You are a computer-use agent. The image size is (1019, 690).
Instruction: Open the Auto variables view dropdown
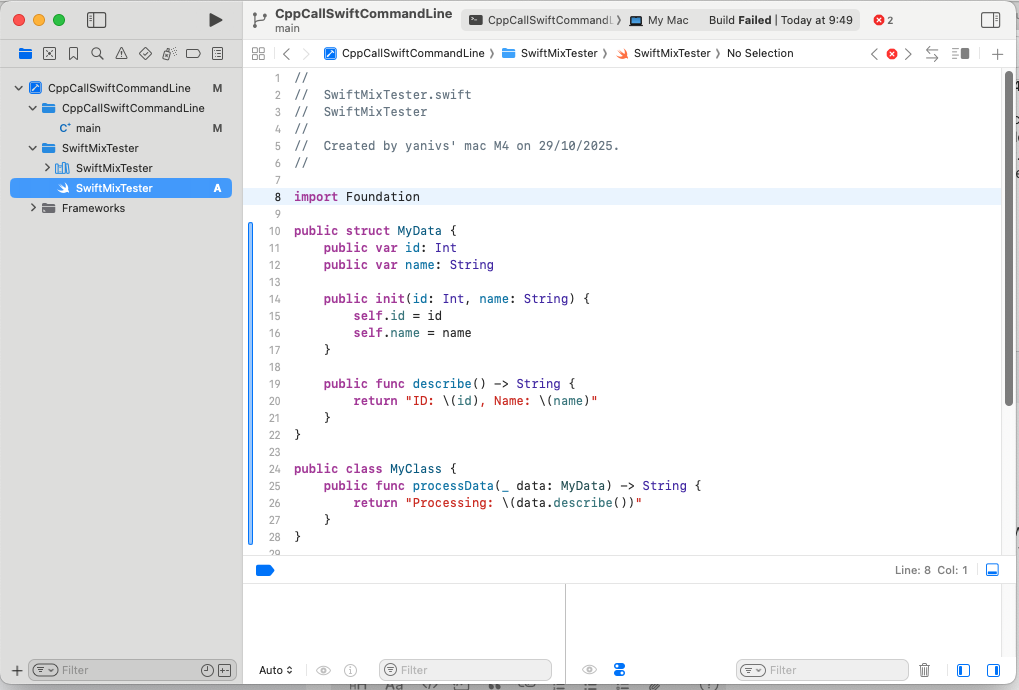tap(276, 670)
